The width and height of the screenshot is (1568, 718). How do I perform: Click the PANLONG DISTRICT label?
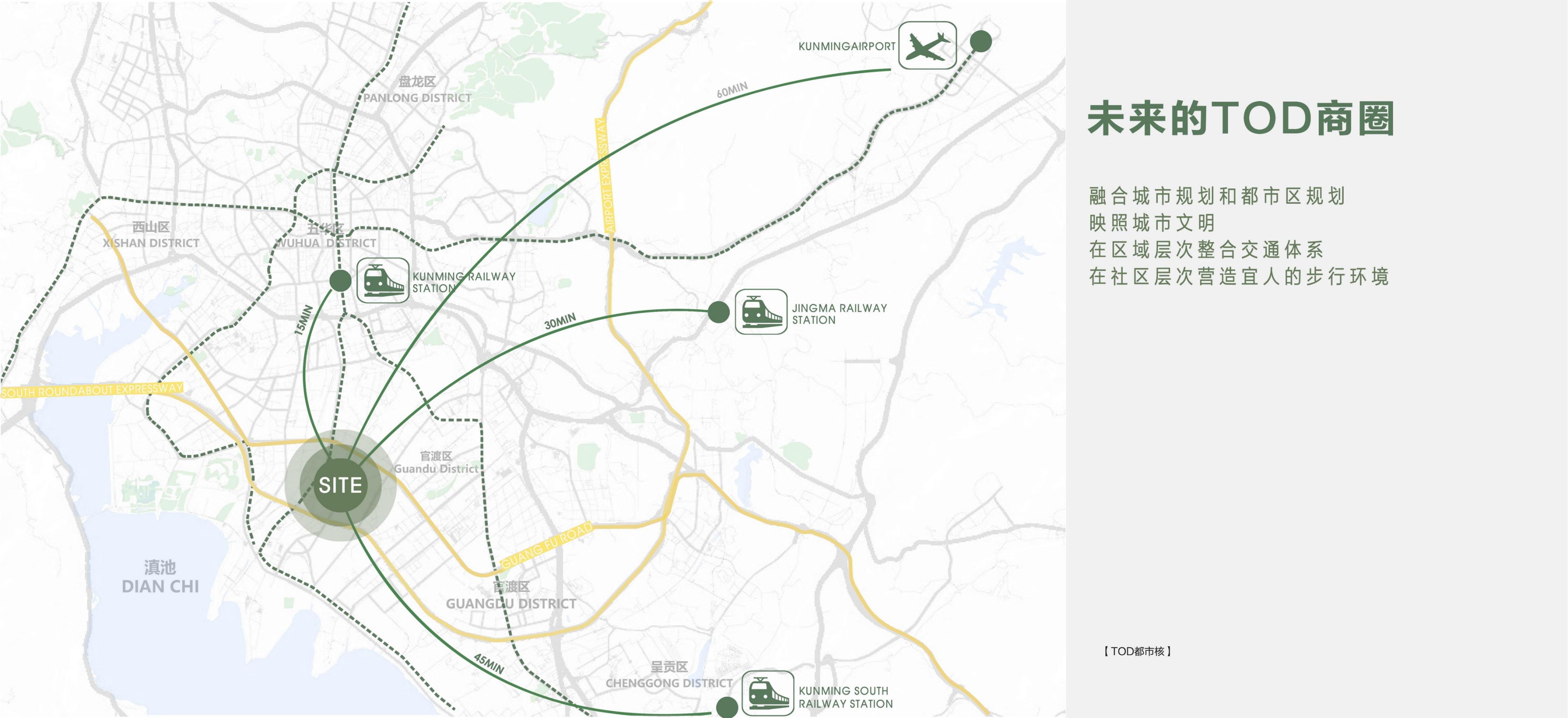(x=418, y=98)
